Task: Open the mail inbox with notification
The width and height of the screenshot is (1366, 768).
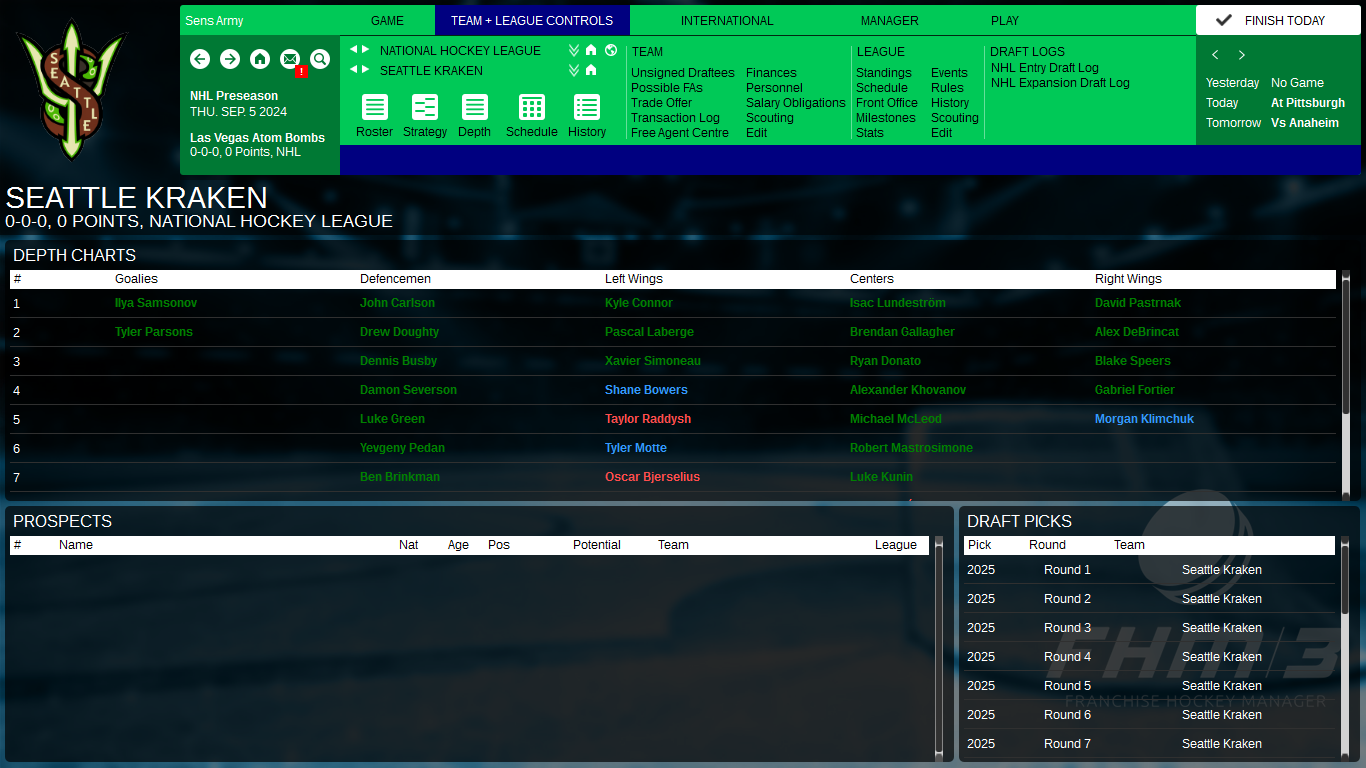Action: 290,59
